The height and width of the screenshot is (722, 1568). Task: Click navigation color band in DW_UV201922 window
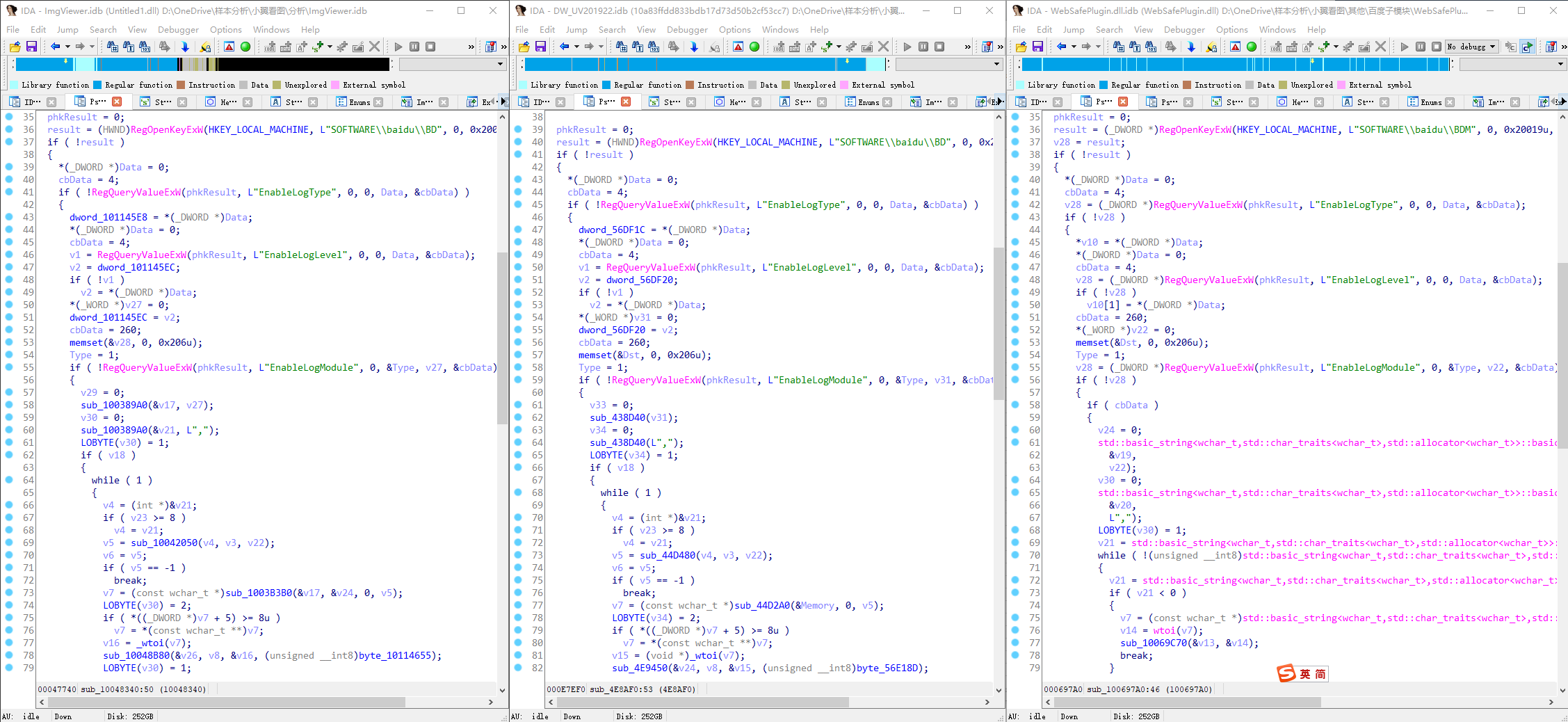tap(706, 64)
